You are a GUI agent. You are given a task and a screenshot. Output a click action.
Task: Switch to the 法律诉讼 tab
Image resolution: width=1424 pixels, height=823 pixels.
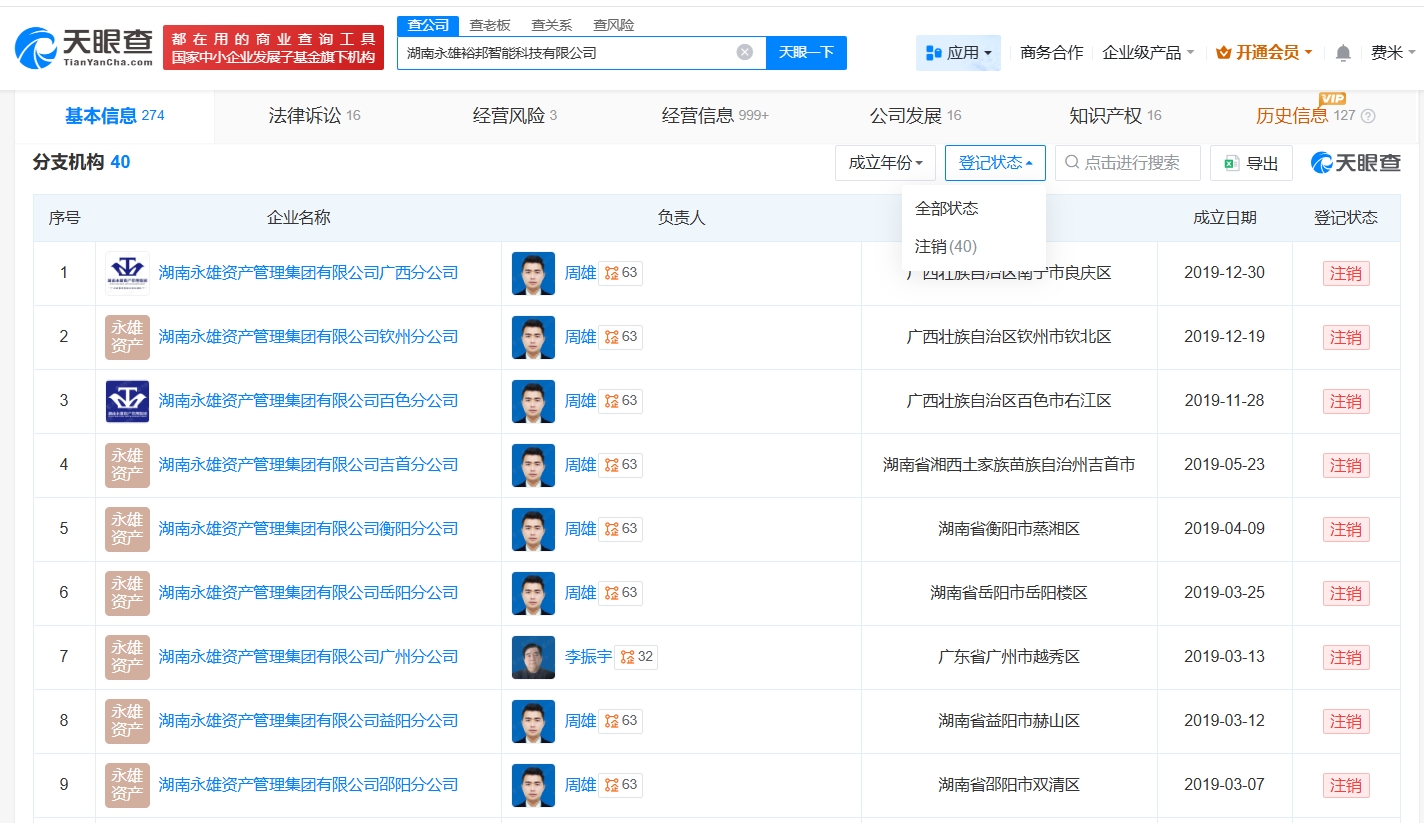[x=314, y=116]
